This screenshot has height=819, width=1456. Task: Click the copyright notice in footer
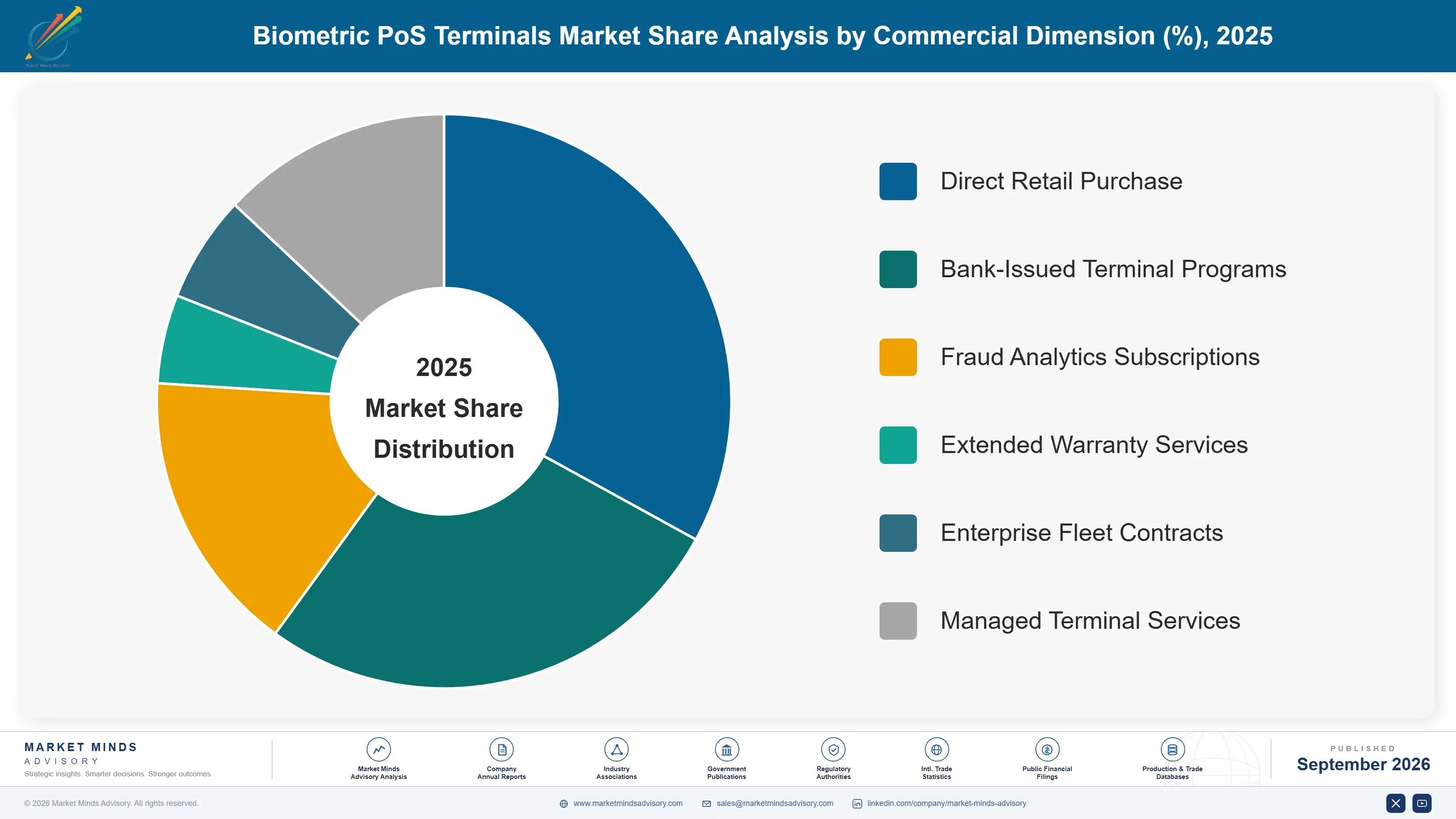[x=111, y=803]
